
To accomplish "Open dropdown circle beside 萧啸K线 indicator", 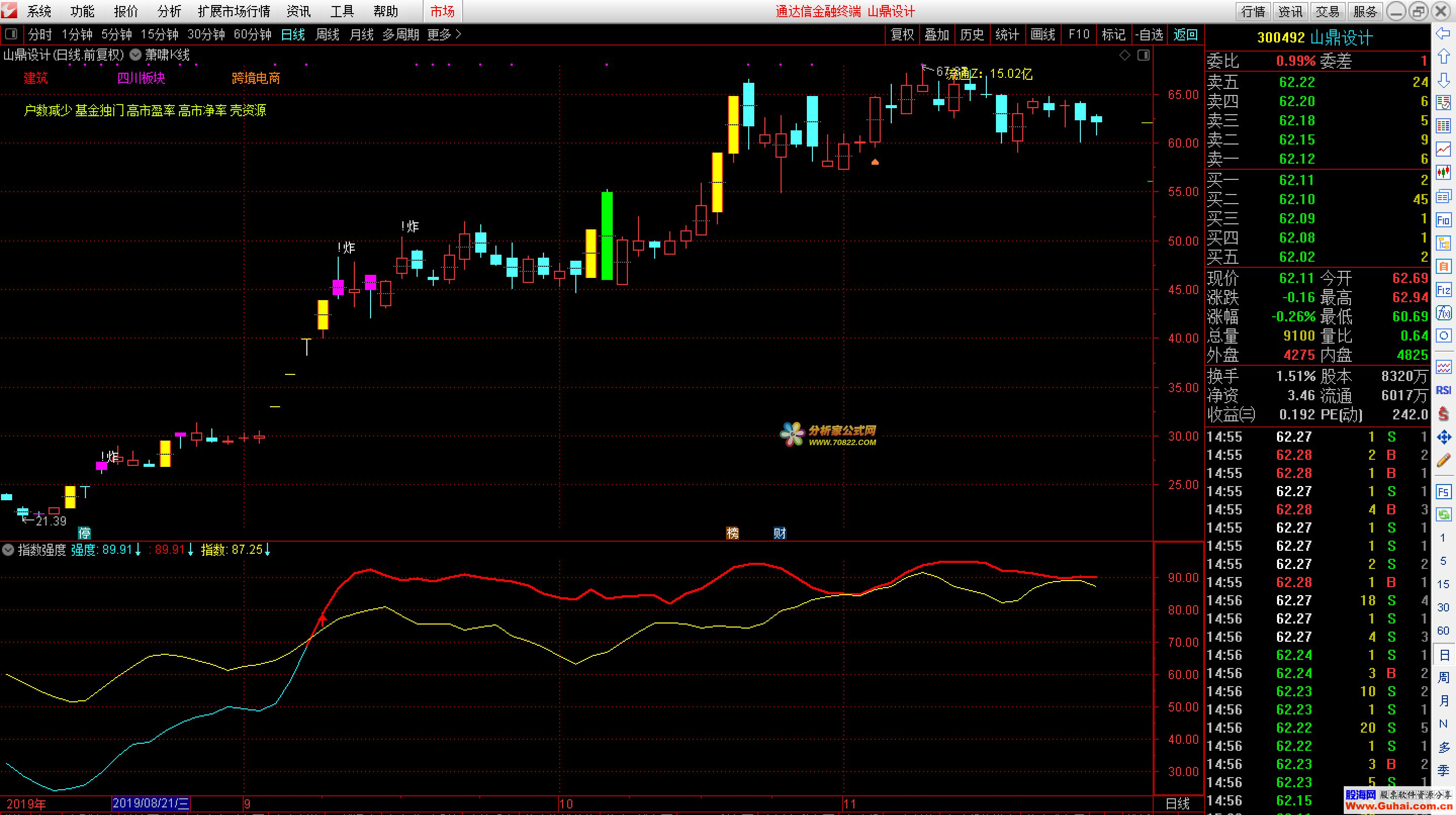I will (x=135, y=55).
